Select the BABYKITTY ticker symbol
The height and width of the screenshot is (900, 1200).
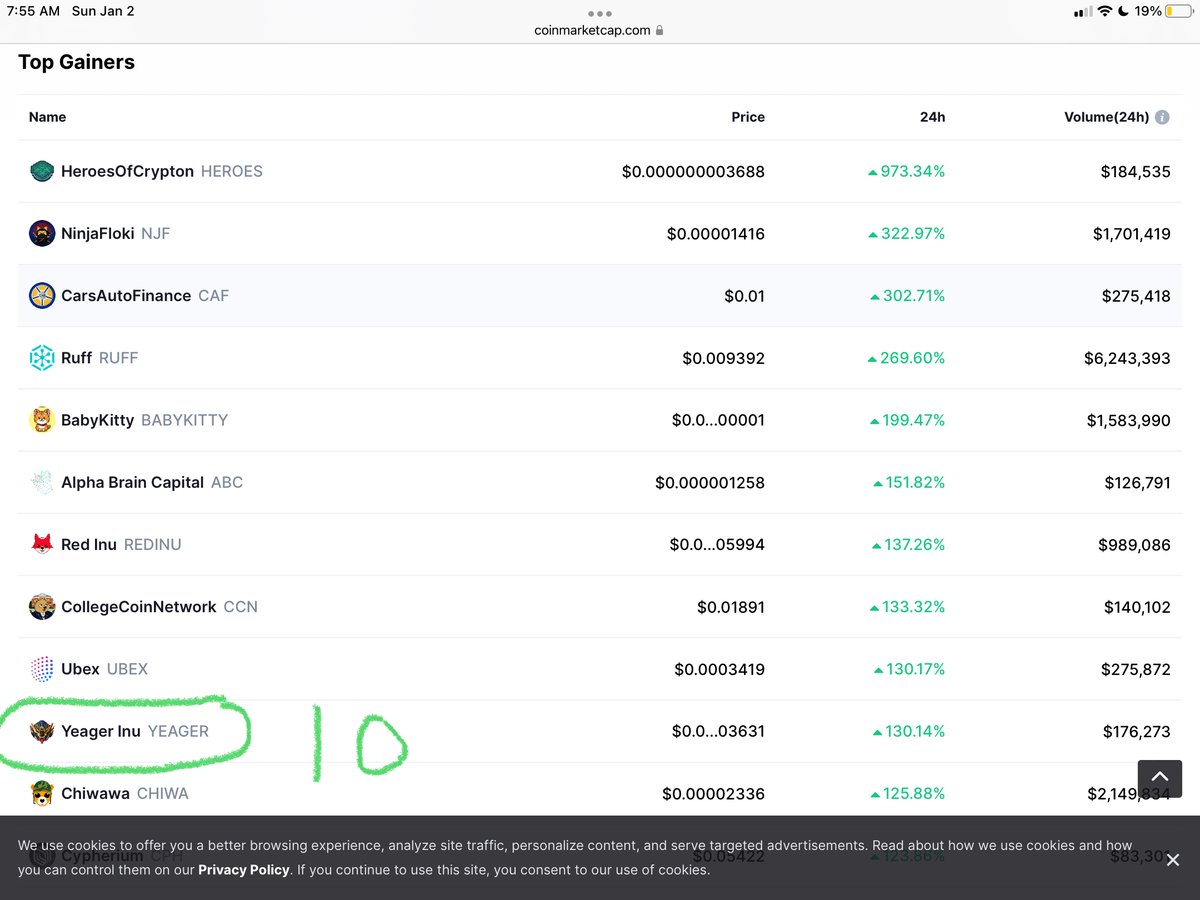coord(184,420)
